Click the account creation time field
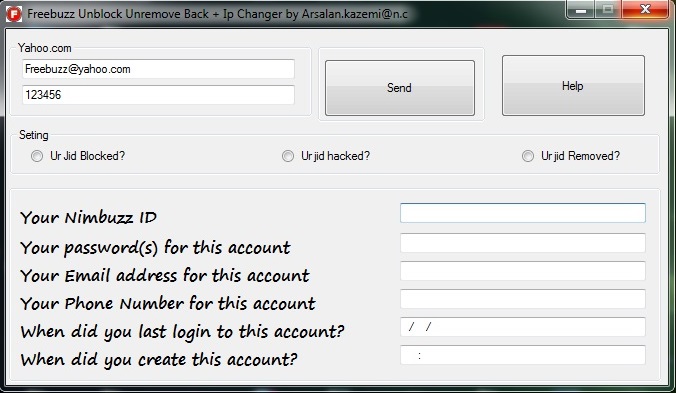Image resolution: width=676 pixels, height=393 pixels. tap(523, 355)
